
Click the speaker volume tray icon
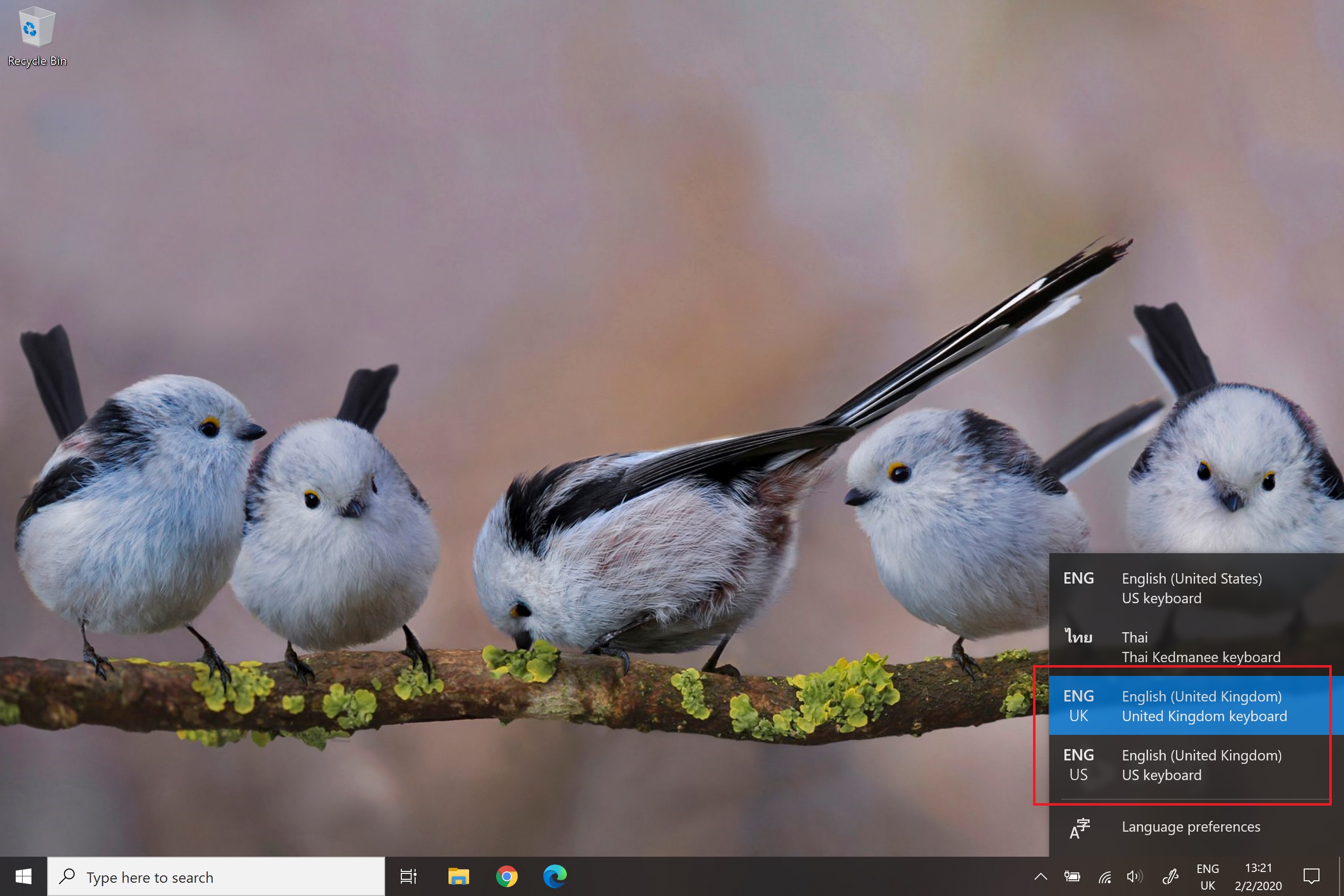coord(1134,876)
